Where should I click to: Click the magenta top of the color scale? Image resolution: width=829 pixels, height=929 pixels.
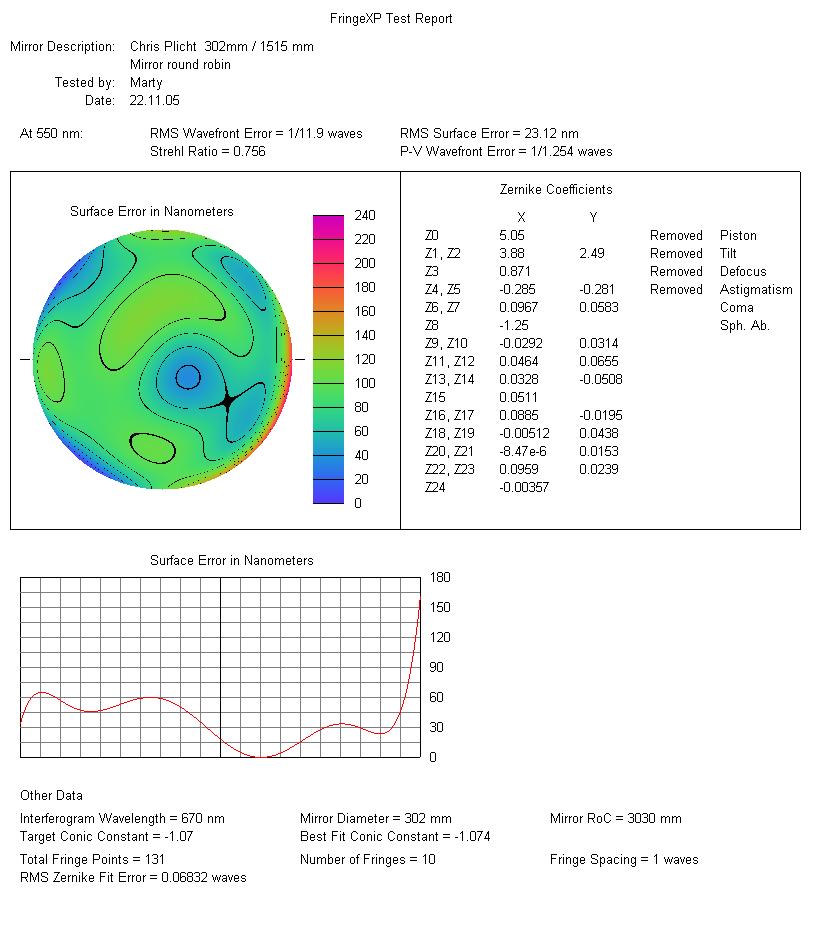[x=328, y=222]
